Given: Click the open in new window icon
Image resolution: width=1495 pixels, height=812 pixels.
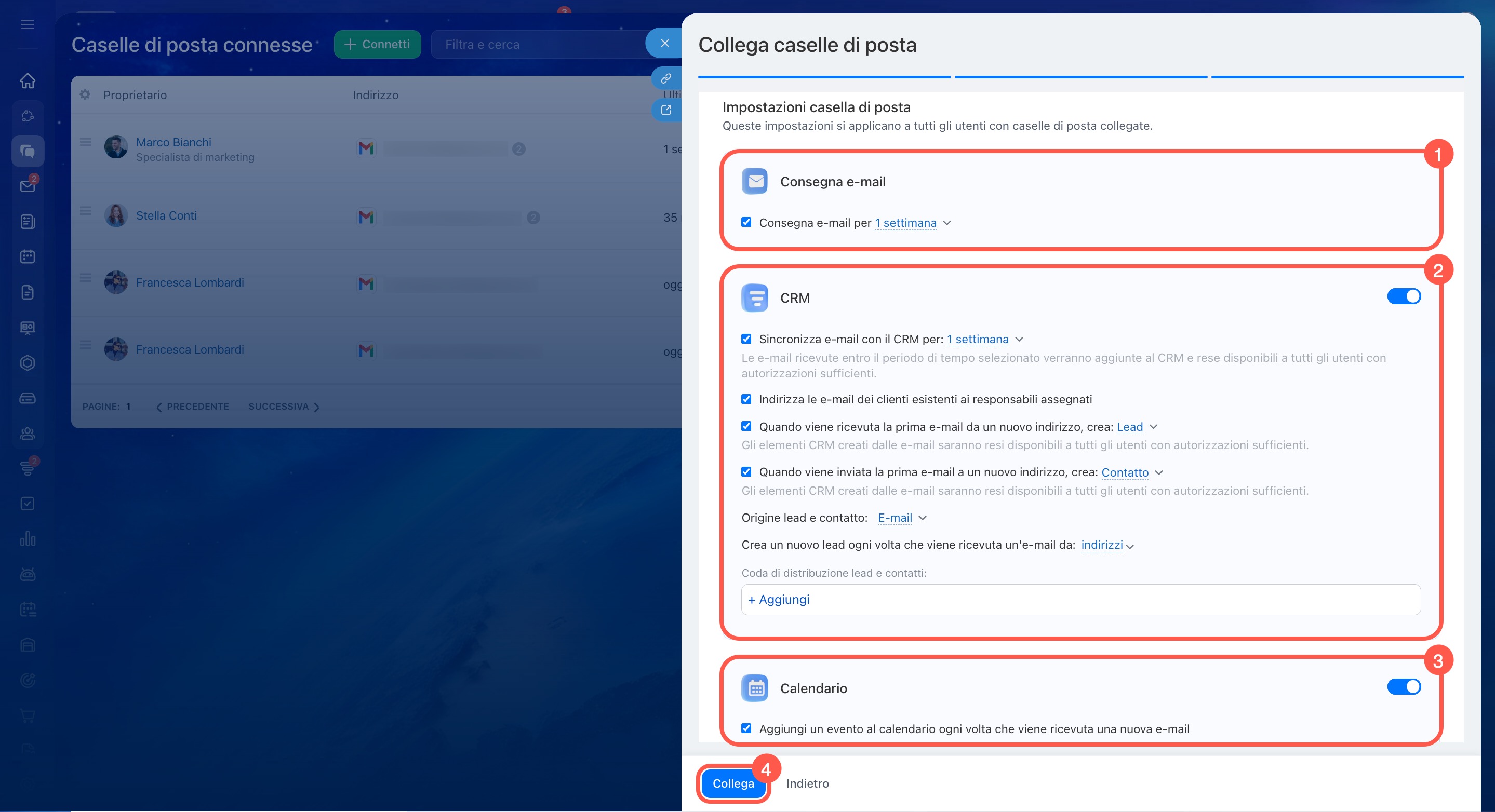Looking at the screenshot, I should (x=665, y=110).
